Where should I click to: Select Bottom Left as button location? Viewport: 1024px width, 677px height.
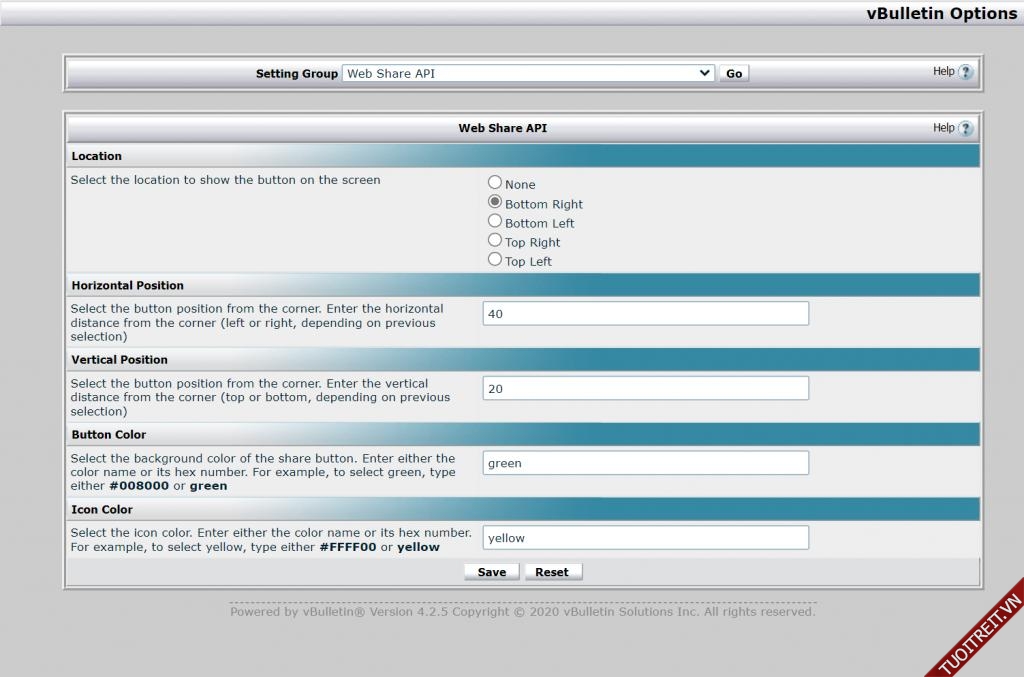495,221
